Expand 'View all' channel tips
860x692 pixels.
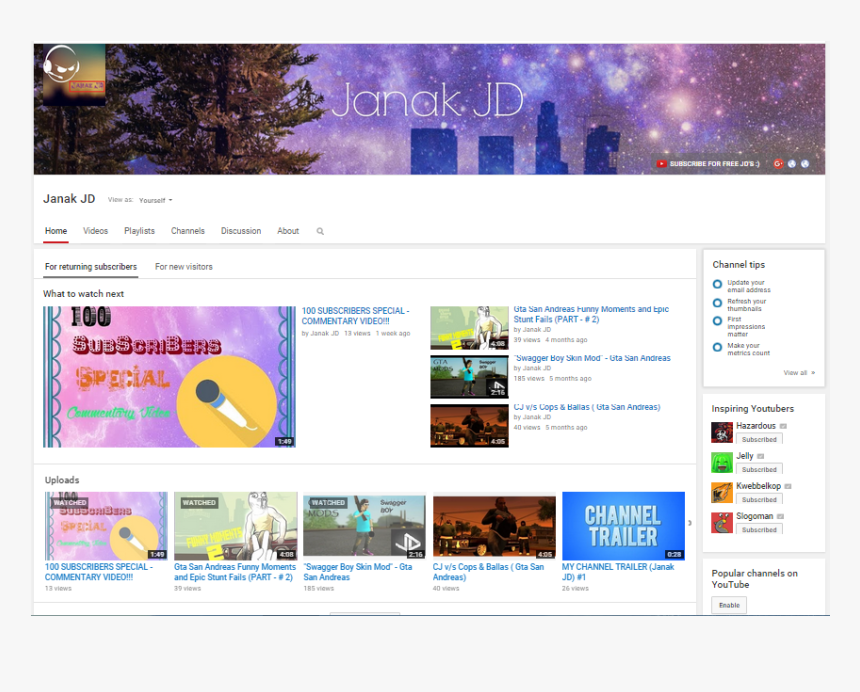tap(798, 373)
